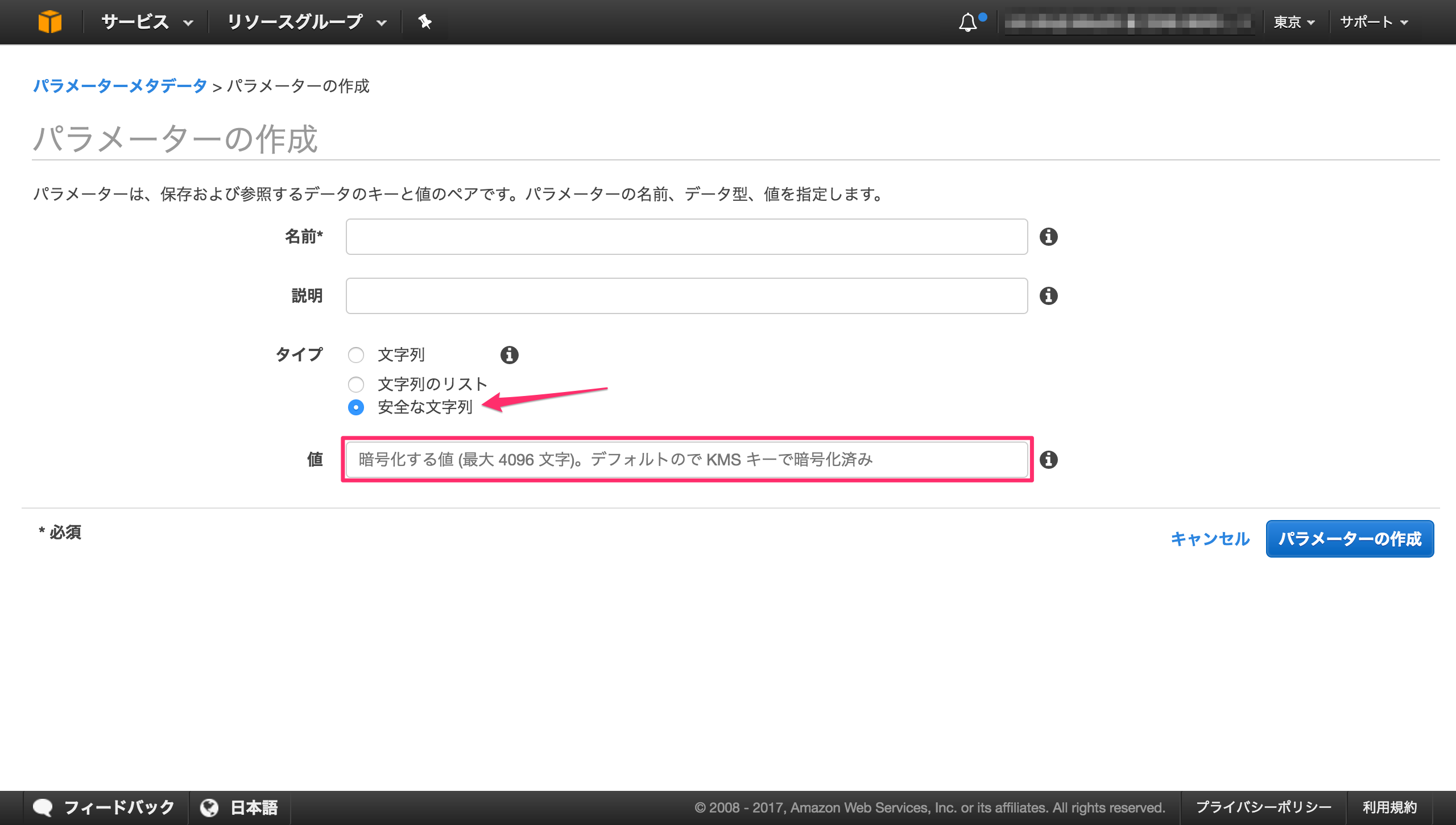Select the 文字列 radio button
The image size is (1456, 825).
357,354
